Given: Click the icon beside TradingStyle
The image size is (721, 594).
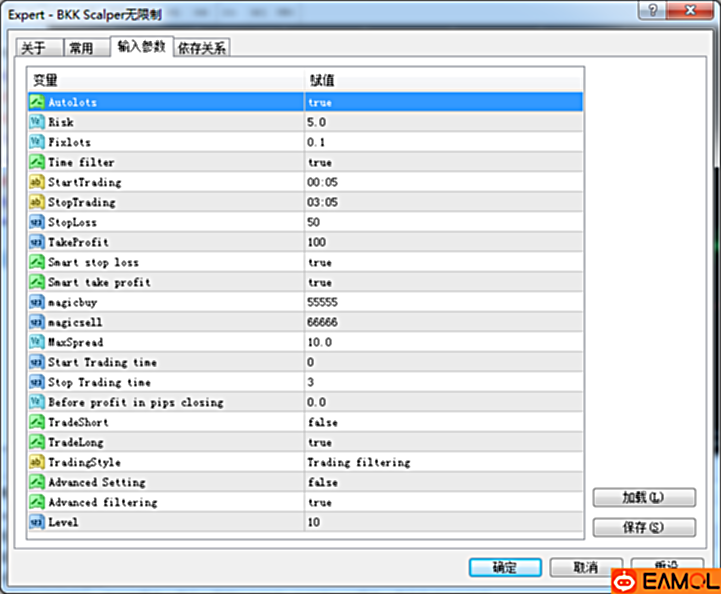Looking at the screenshot, I should pyautogui.click(x=37, y=462).
